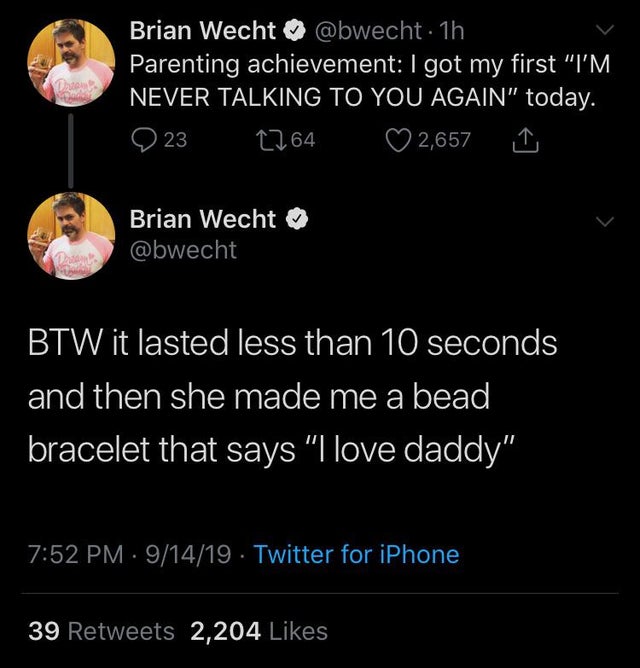Viewport: 640px width, 668px height.
Task: Click the reply speech bubble icon
Action: click(x=145, y=140)
